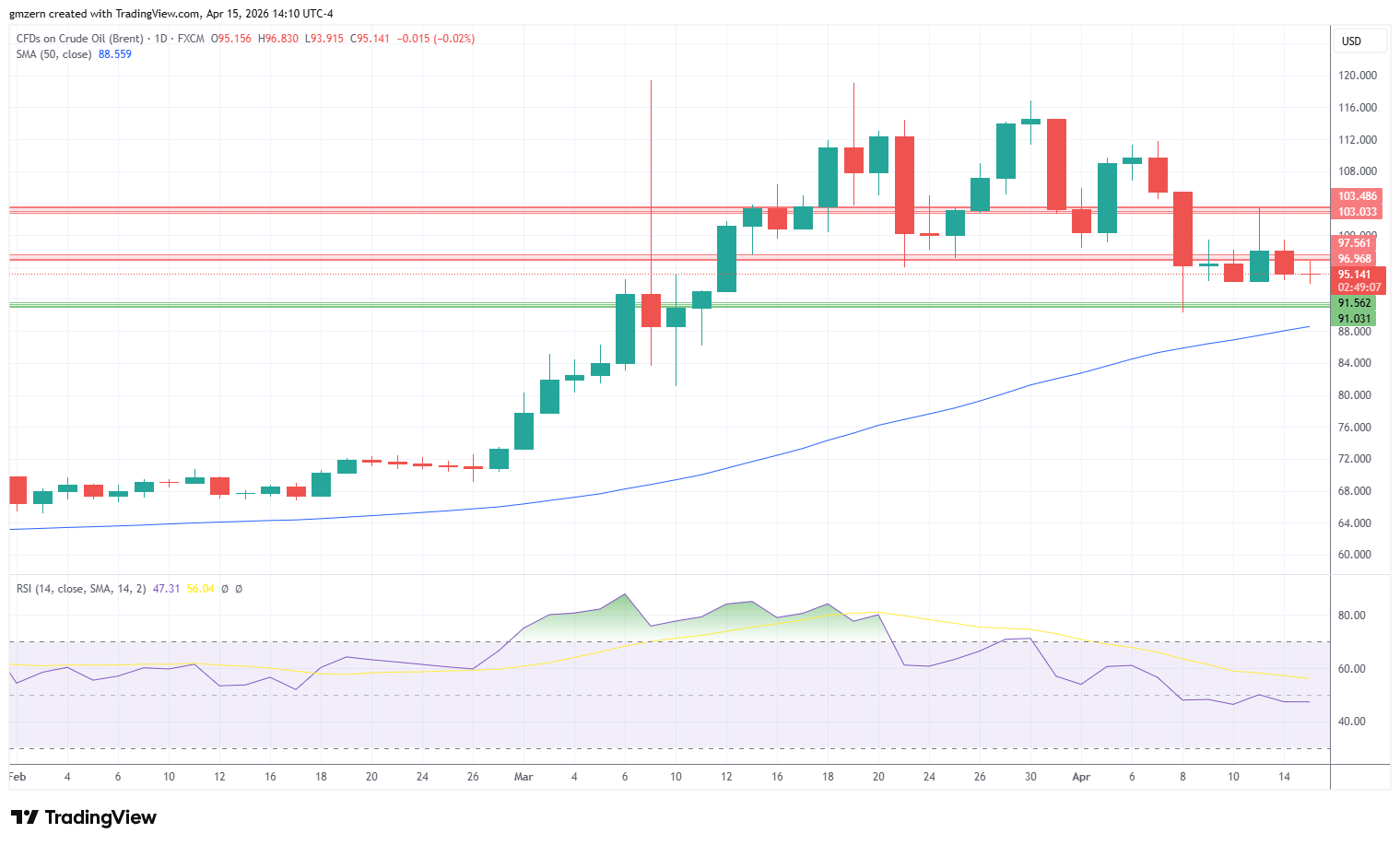Select the CFDs on Crude Oil (Brent) title

[80, 39]
